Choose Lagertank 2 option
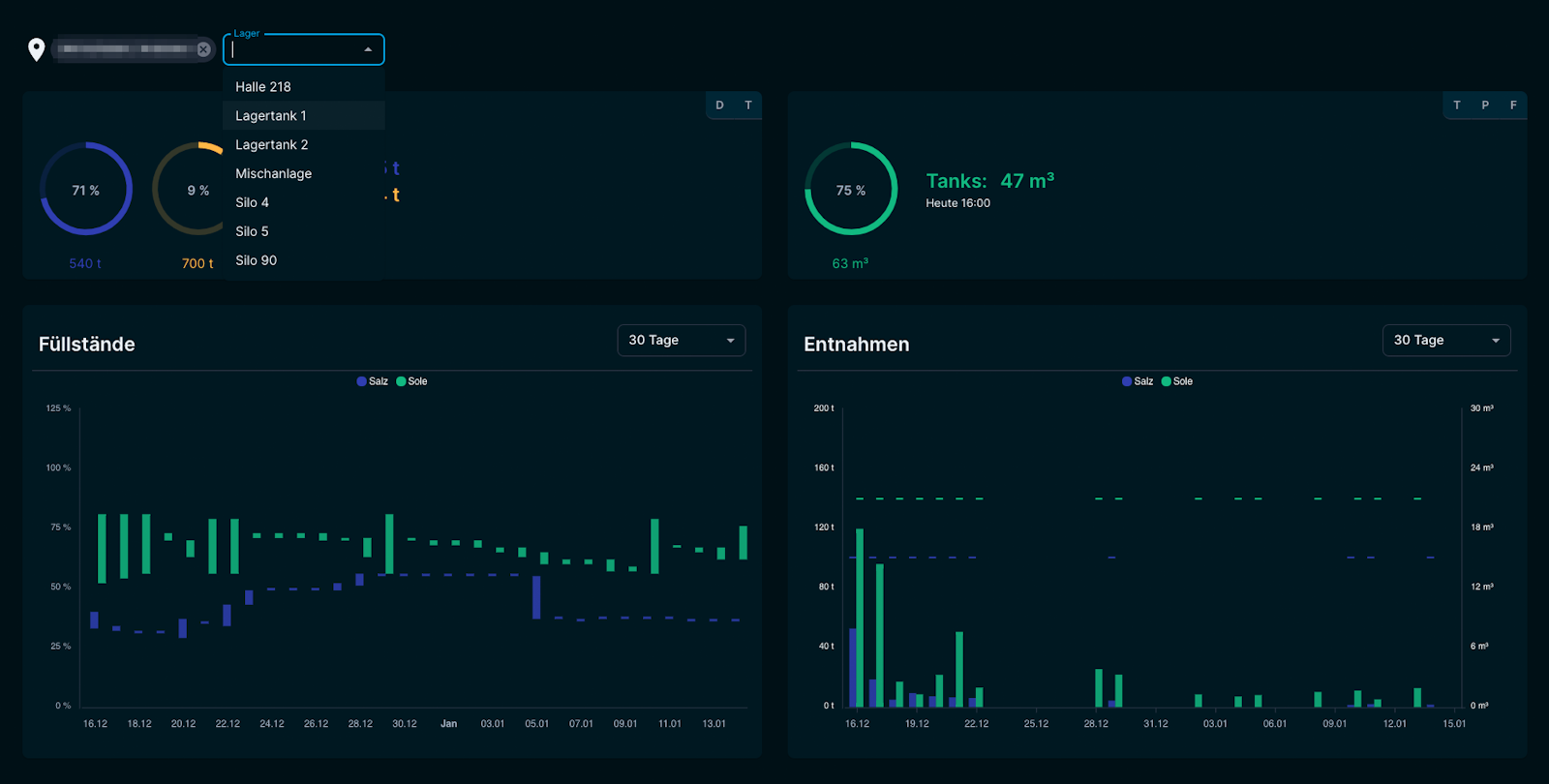Screen dimensions: 1549x784 [304, 144]
